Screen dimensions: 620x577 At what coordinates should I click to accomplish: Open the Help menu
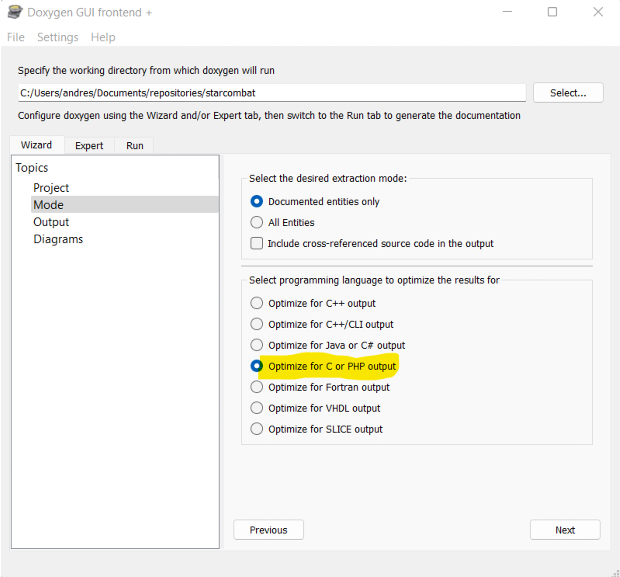(103, 37)
